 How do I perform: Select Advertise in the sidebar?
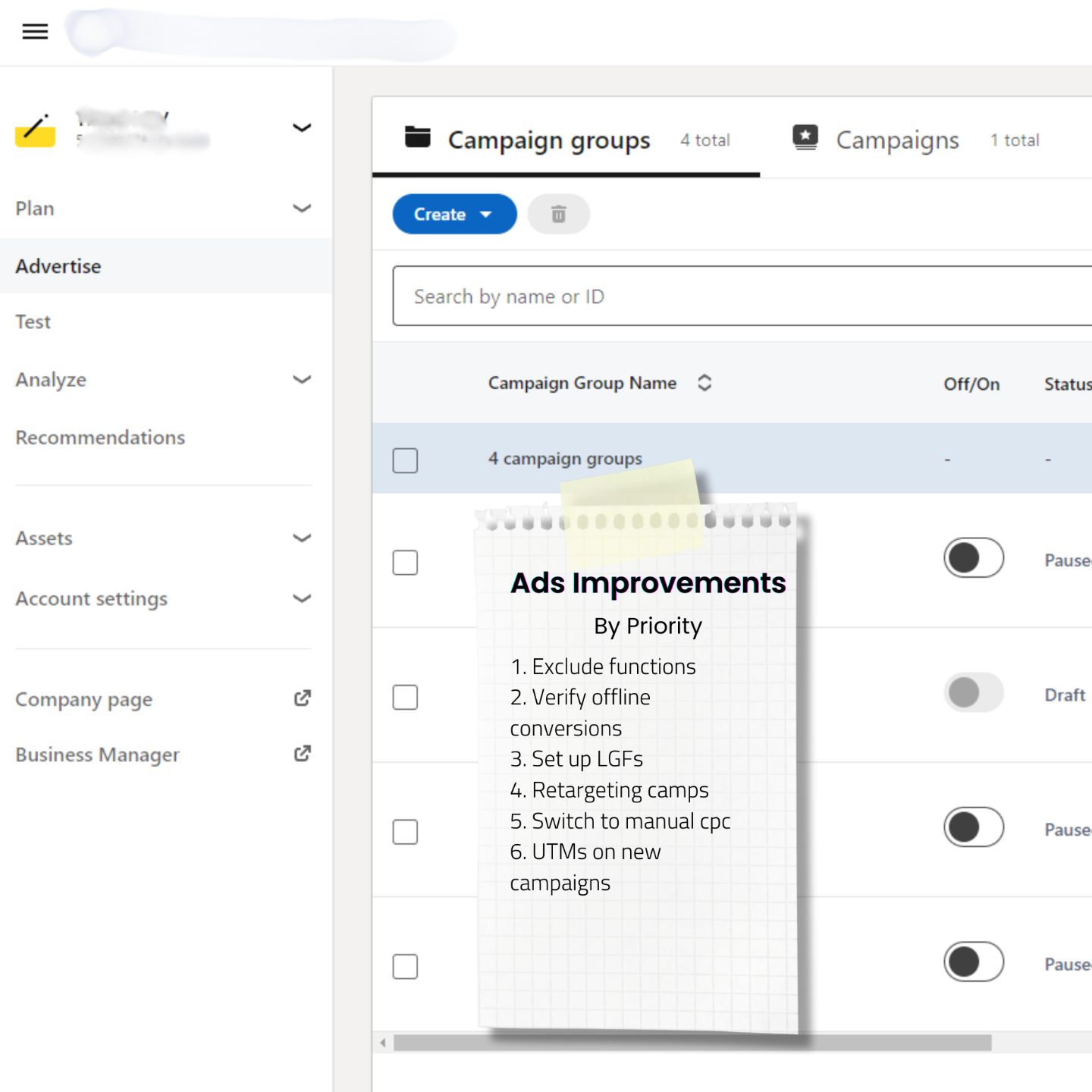(58, 266)
